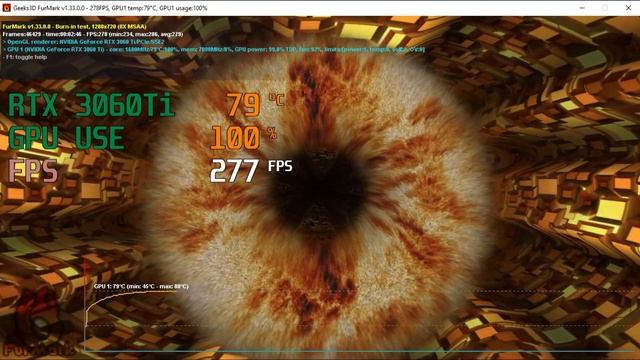The width and height of the screenshot is (640, 360).
Task: Click the 'F1: toggle help' text
Action: tap(25, 57)
